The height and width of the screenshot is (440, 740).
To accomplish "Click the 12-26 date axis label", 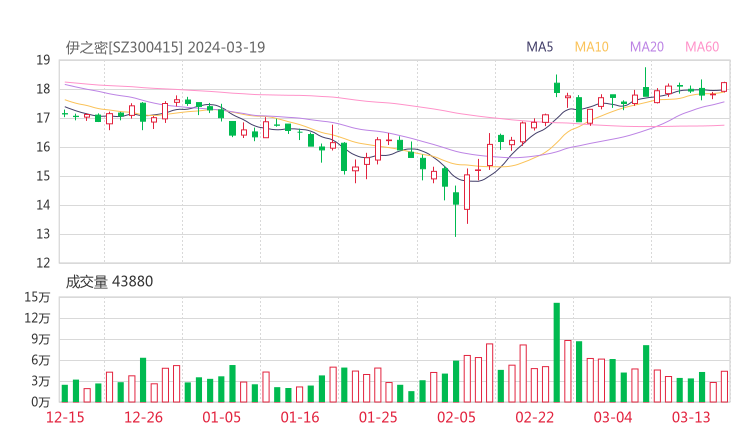I will (x=143, y=417).
